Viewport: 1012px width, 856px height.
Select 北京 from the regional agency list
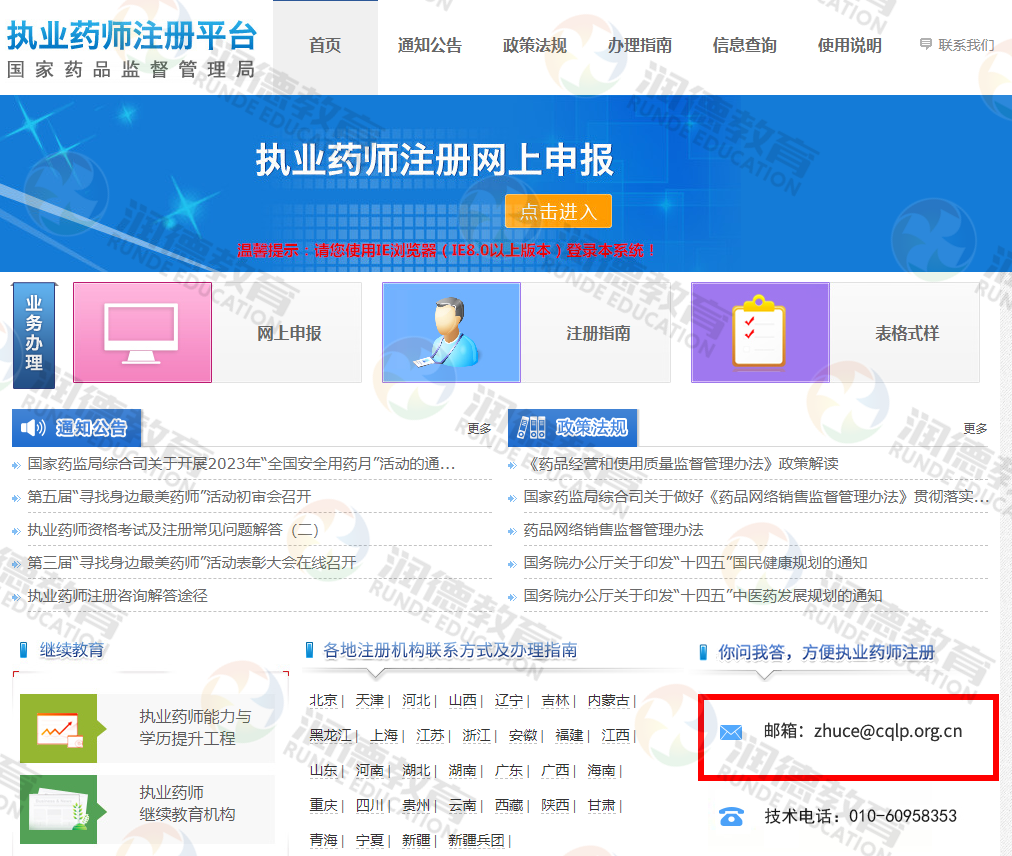click(323, 700)
